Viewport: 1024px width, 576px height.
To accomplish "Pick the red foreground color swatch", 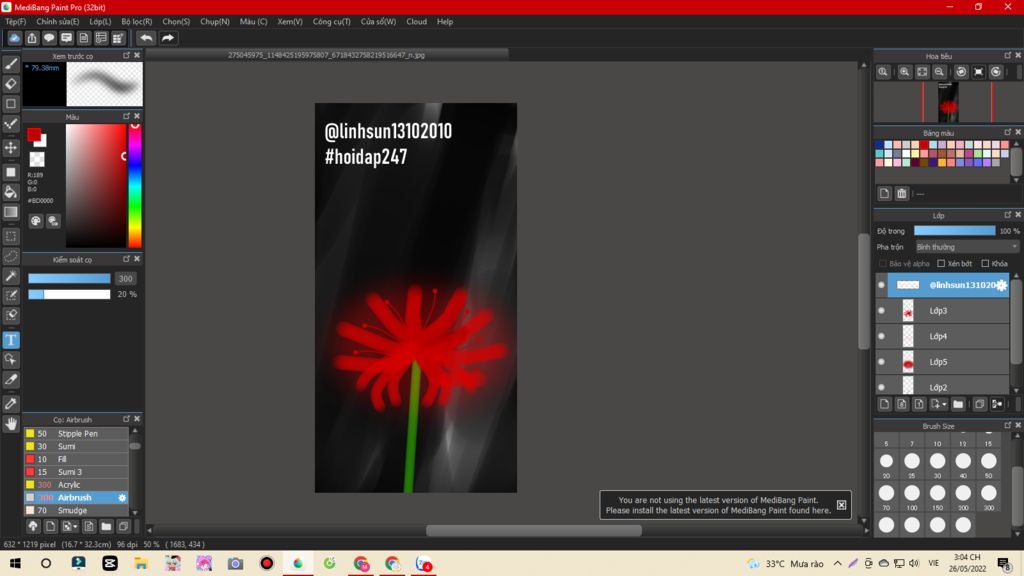I will point(34,135).
